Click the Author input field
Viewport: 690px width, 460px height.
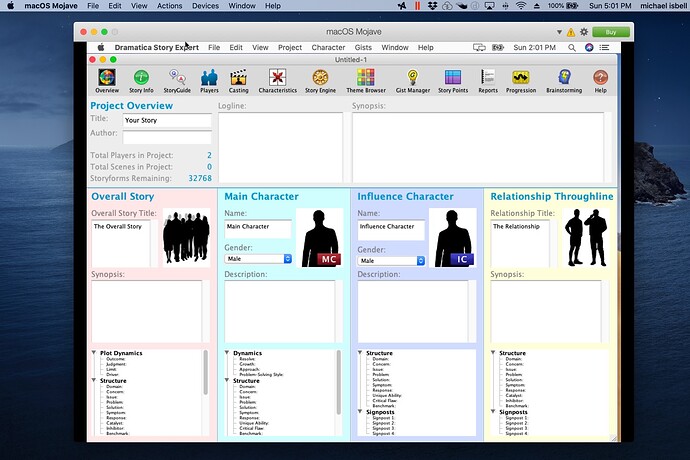click(167, 137)
